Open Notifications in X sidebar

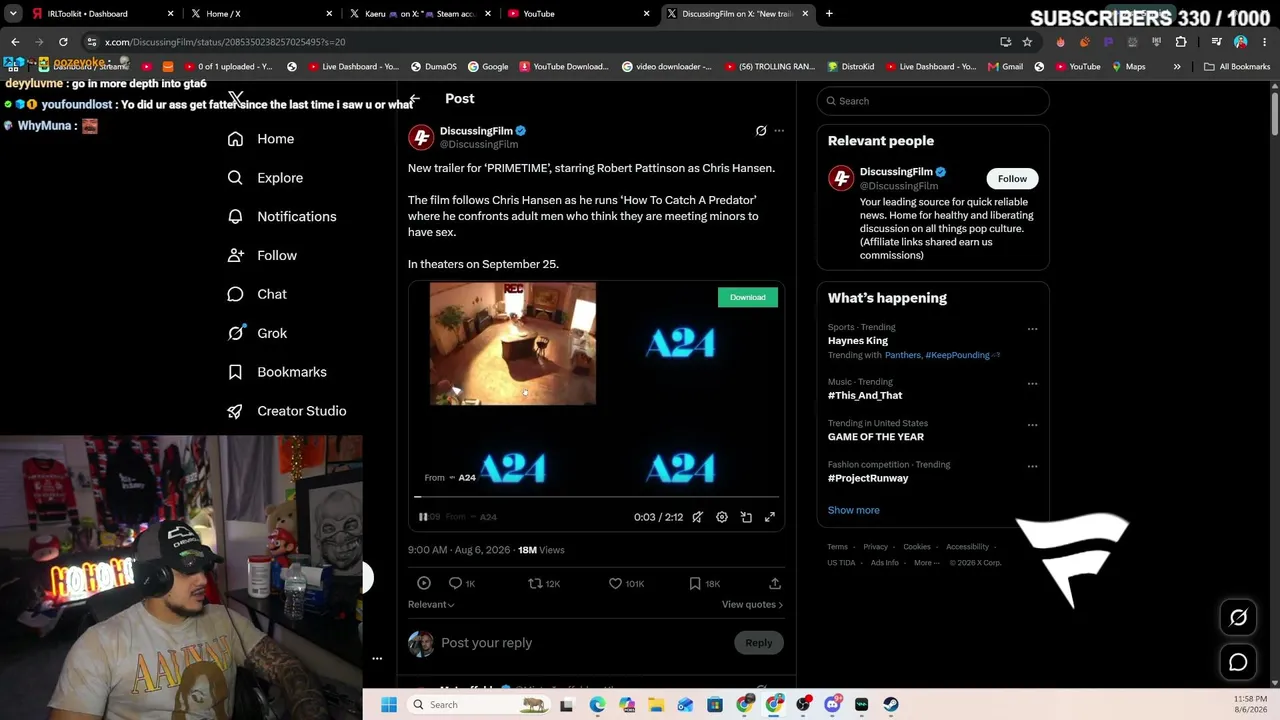[x=282, y=217]
